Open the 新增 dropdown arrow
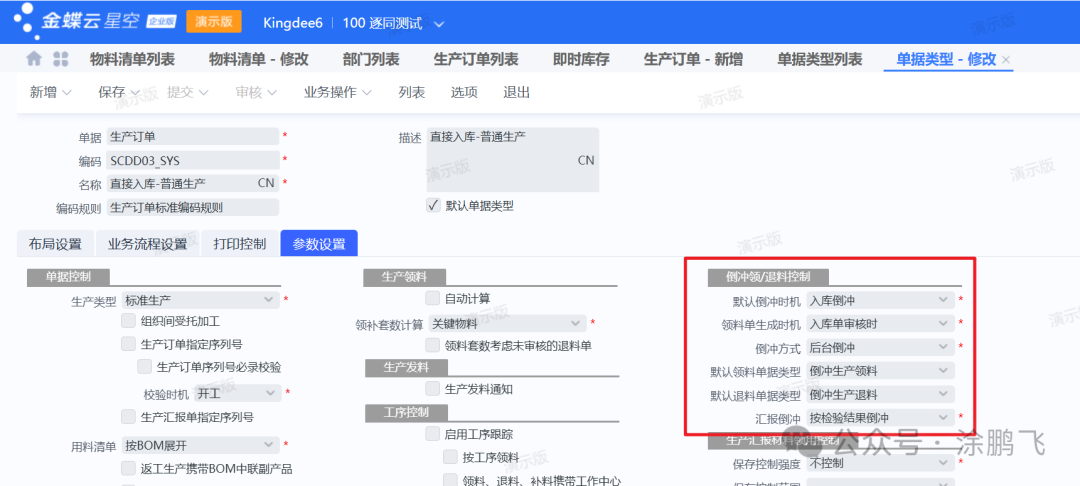This screenshot has height=486, width=1080. pyautogui.click(x=67, y=93)
